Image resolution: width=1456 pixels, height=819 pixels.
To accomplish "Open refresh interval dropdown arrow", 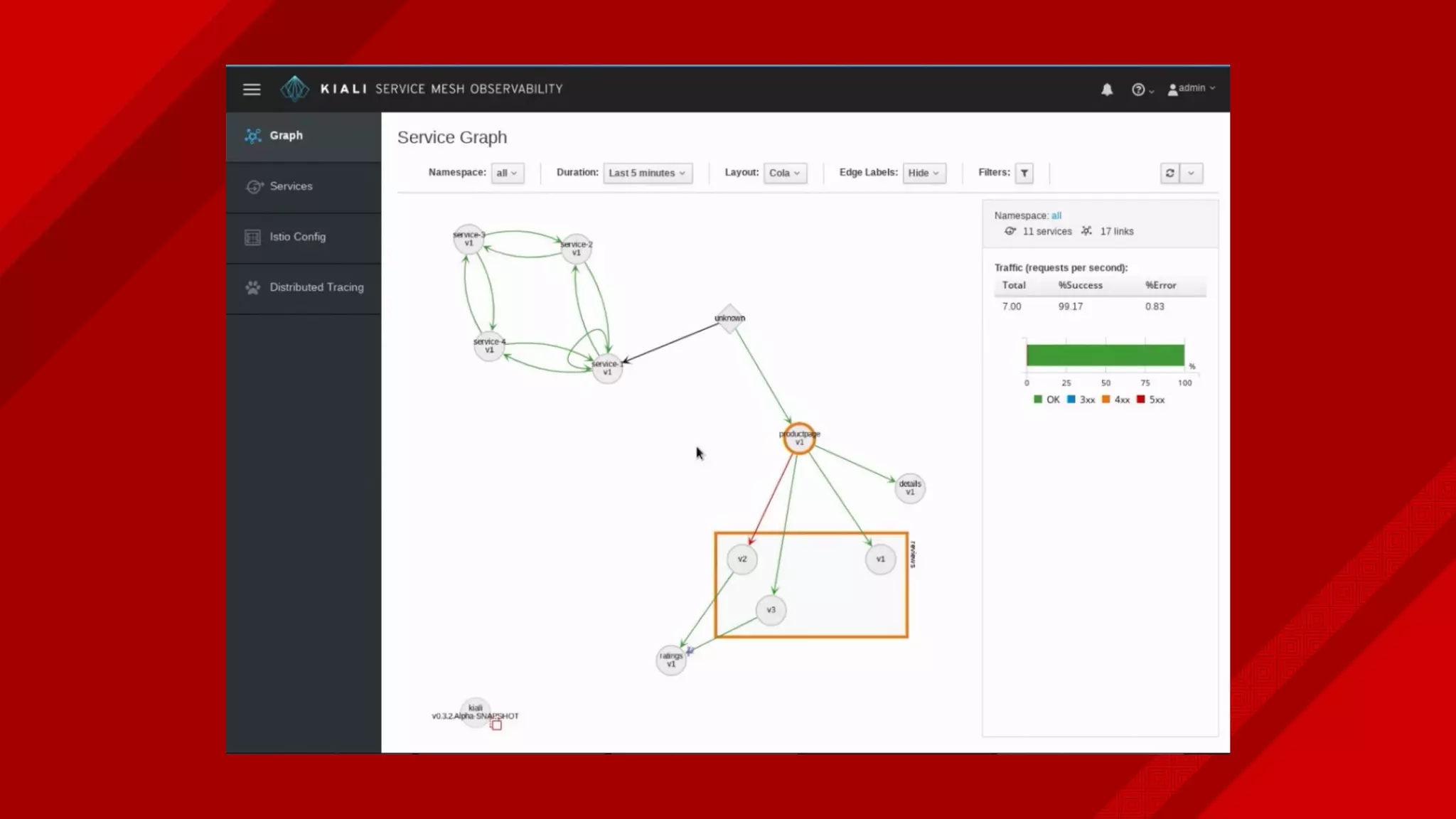I will [1191, 173].
